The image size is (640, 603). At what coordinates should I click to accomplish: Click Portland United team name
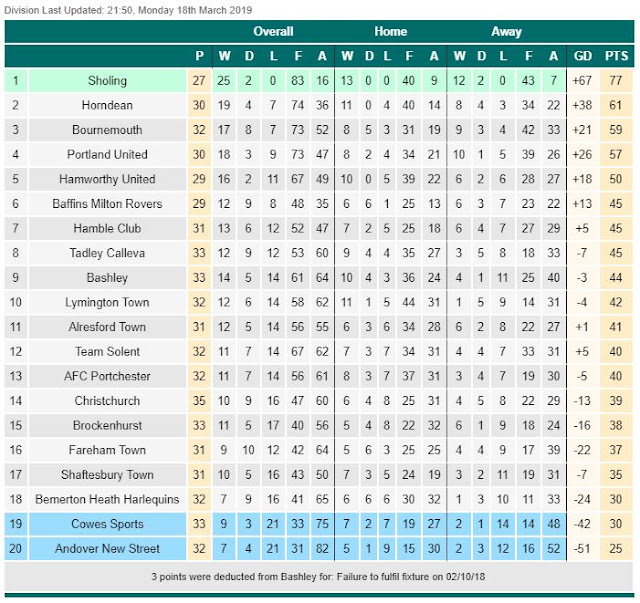(107, 154)
